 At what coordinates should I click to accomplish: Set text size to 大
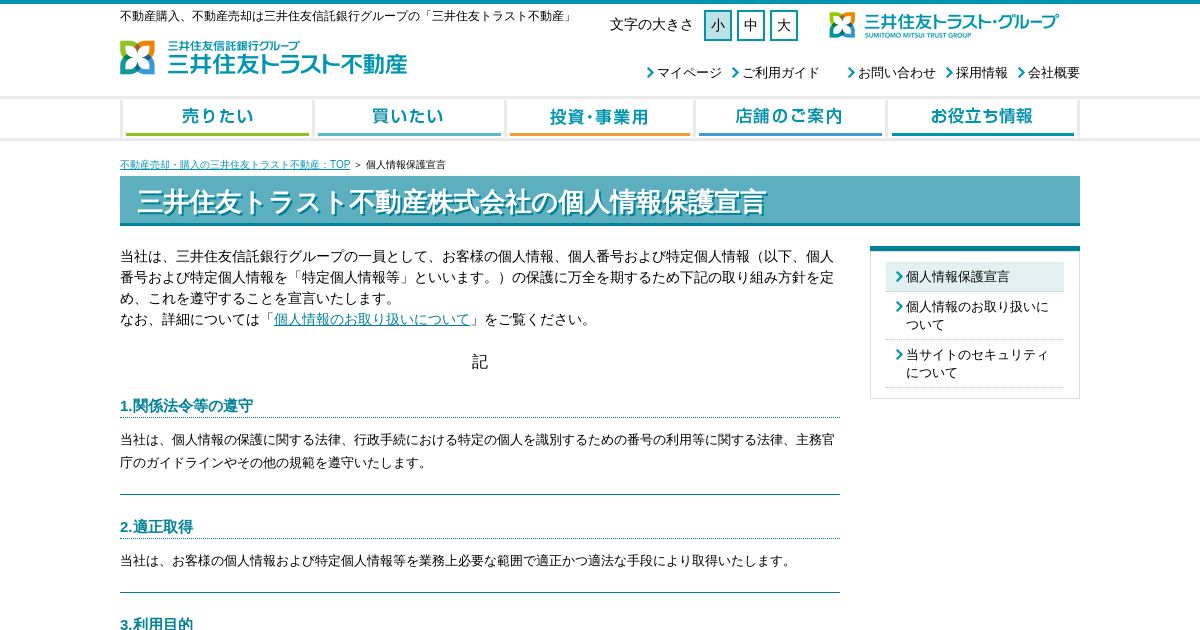point(784,25)
